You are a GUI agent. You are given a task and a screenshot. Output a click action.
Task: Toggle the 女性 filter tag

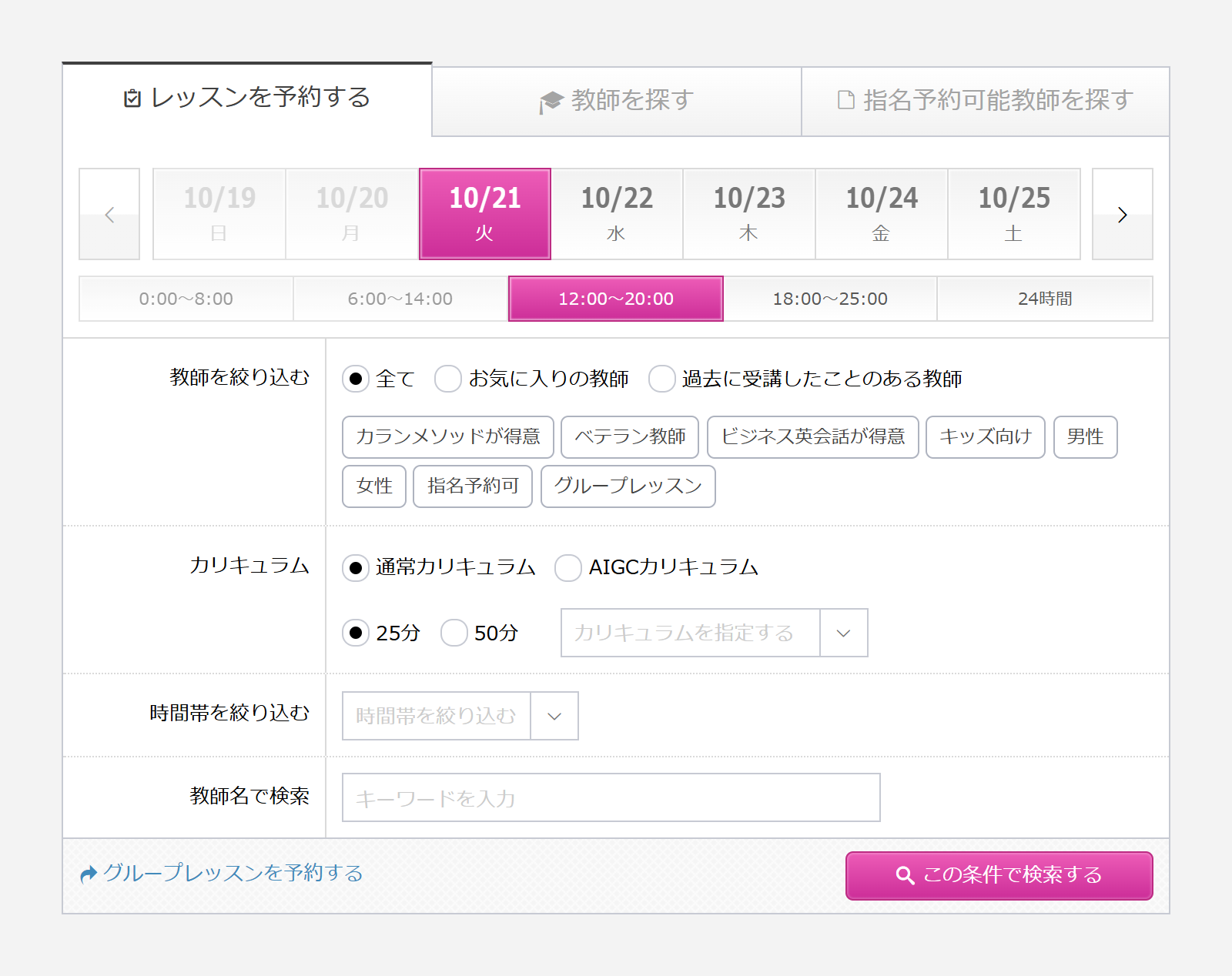tap(374, 486)
